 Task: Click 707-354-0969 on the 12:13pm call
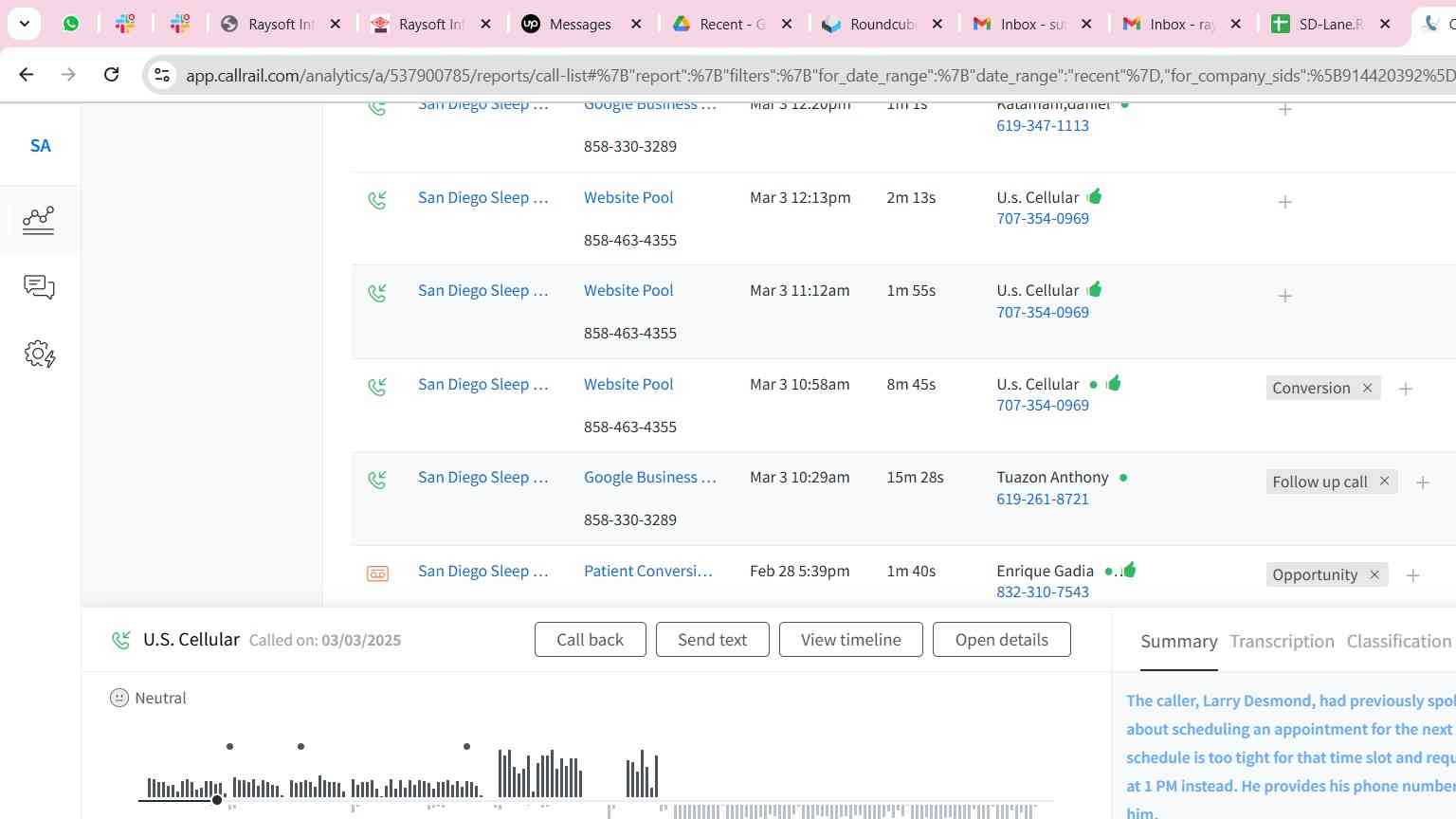tap(1042, 218)
